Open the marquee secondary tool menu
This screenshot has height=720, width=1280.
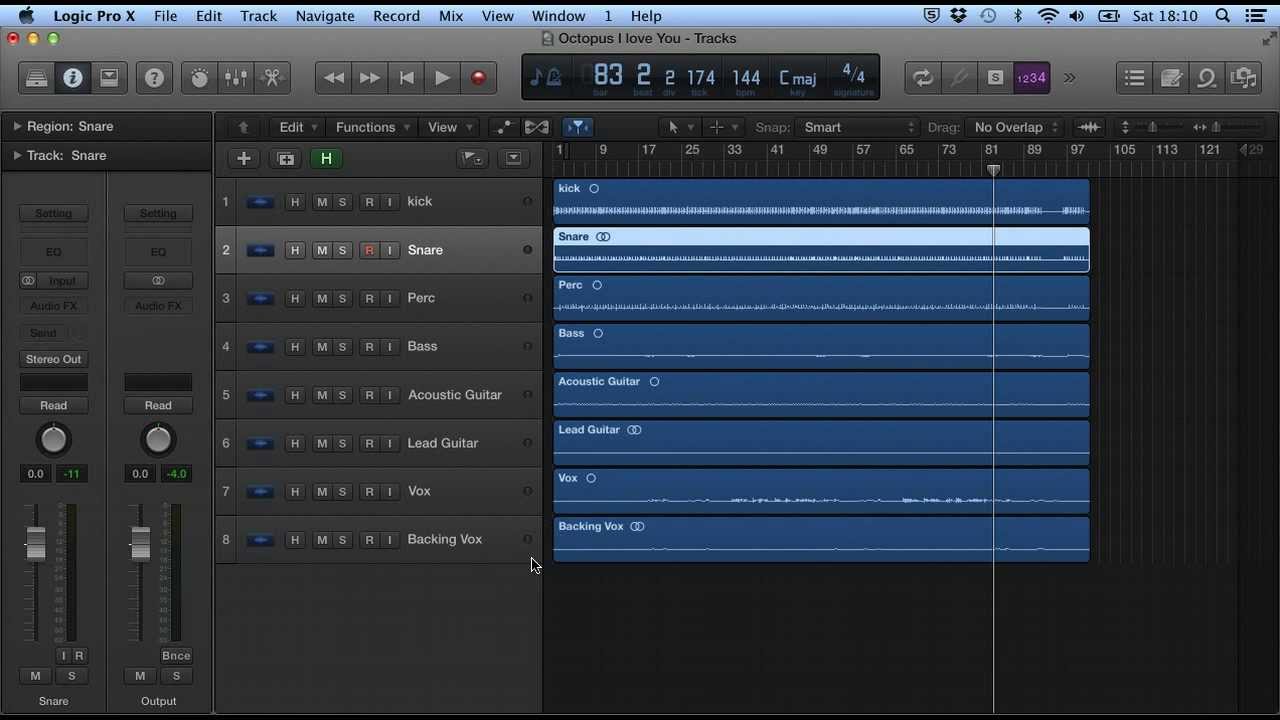coord(723,127)
